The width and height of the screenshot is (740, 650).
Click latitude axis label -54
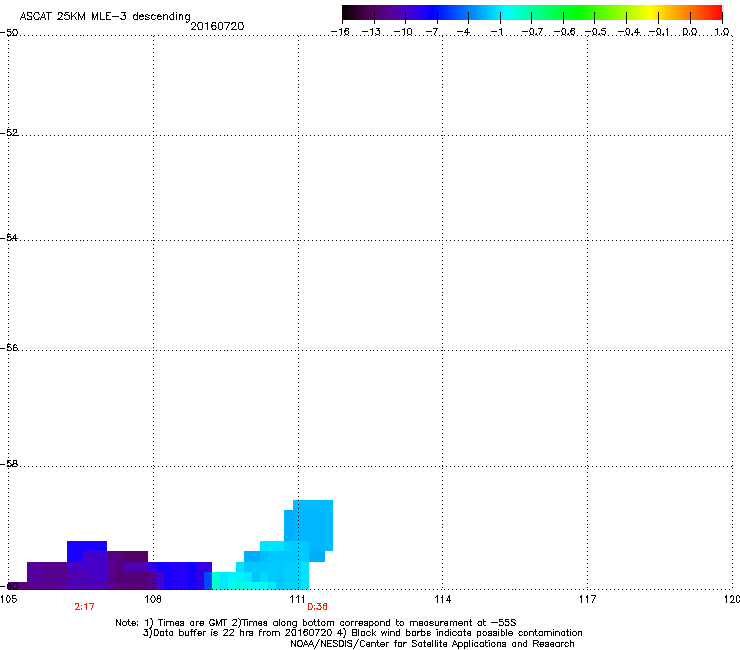coord(9,237)
